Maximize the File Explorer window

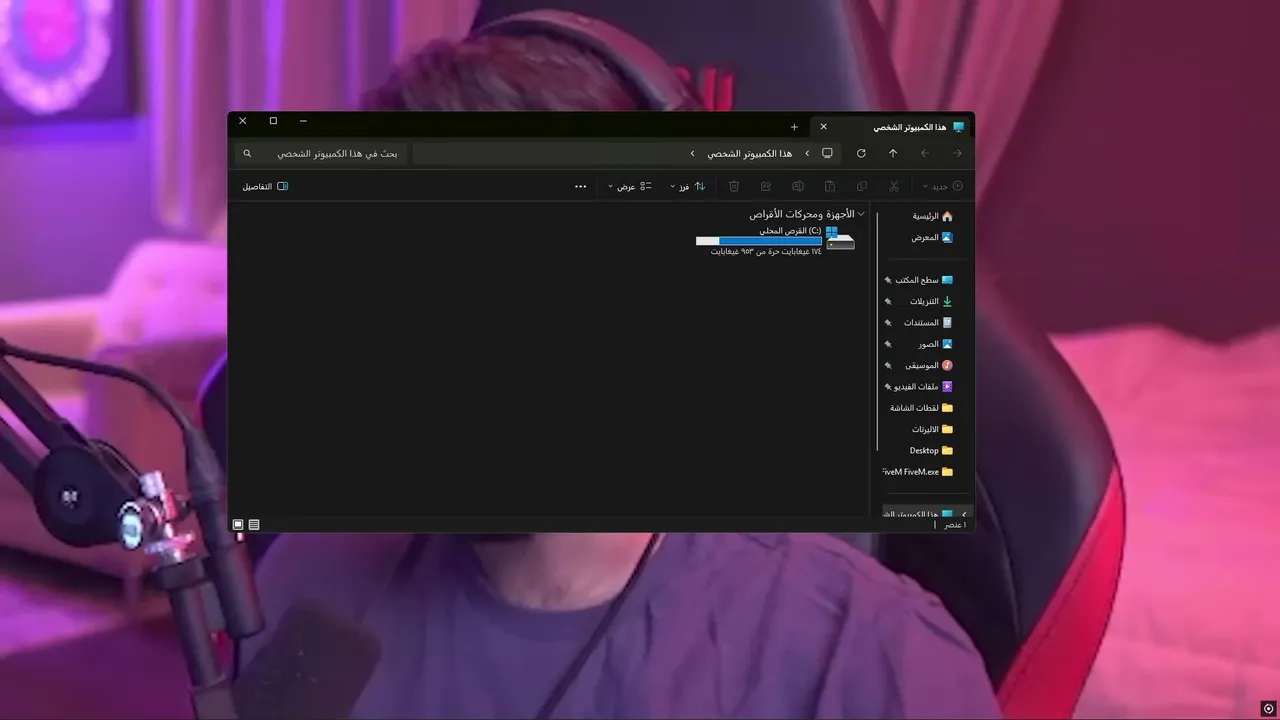[x=273, y=121]
